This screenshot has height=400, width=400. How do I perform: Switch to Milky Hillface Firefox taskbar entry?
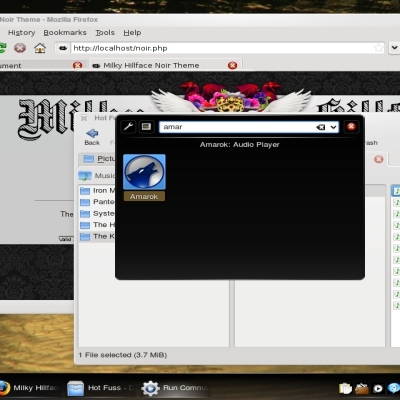tap(29, 388)
